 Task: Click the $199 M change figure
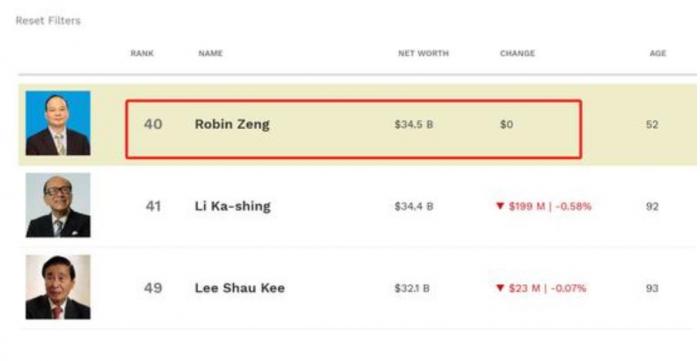click(527, 206)
